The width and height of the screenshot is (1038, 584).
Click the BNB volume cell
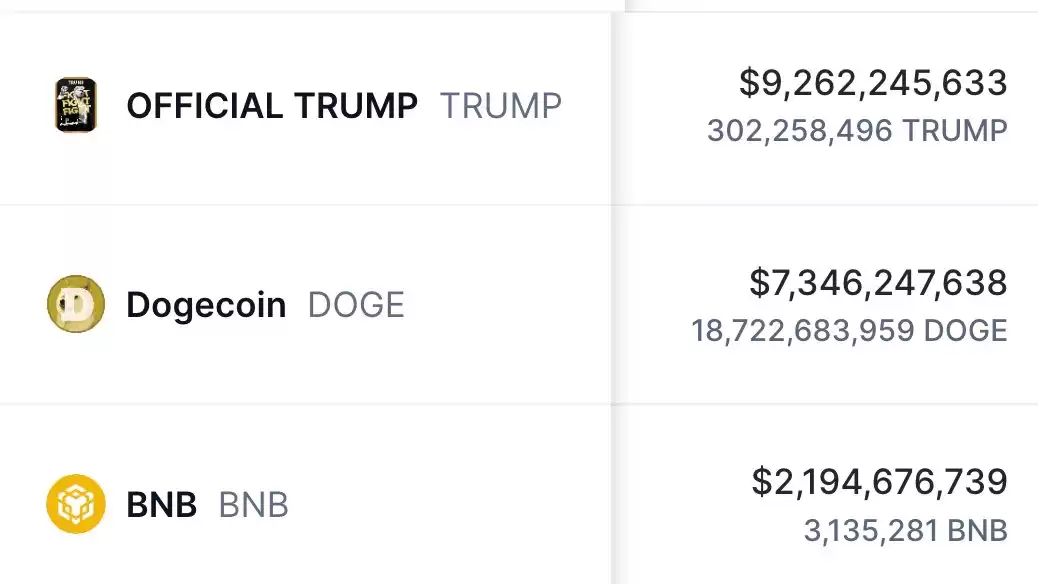(x=825, y=495)
